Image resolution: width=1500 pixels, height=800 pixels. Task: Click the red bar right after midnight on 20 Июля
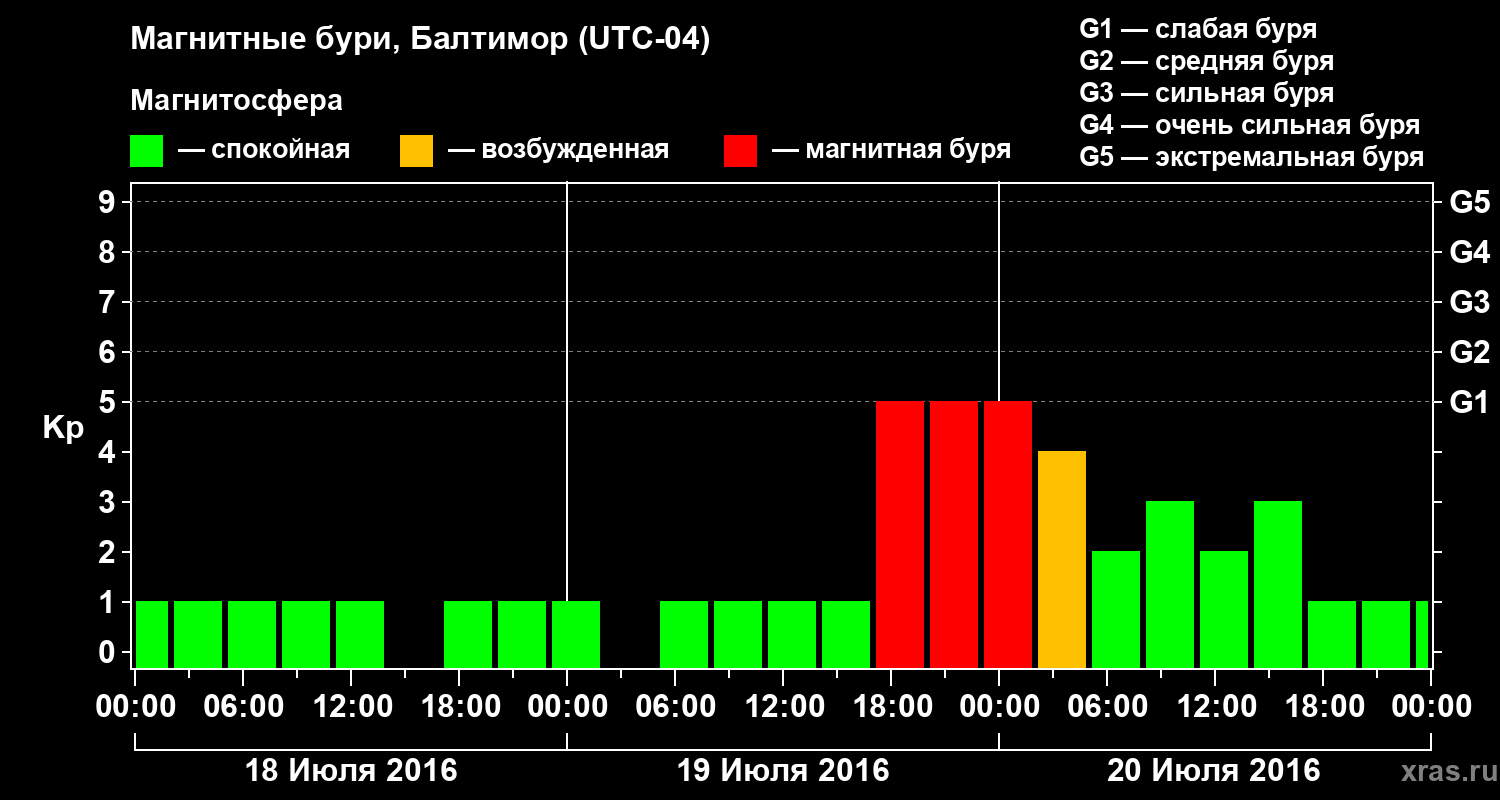click(x=1008, y=535)
